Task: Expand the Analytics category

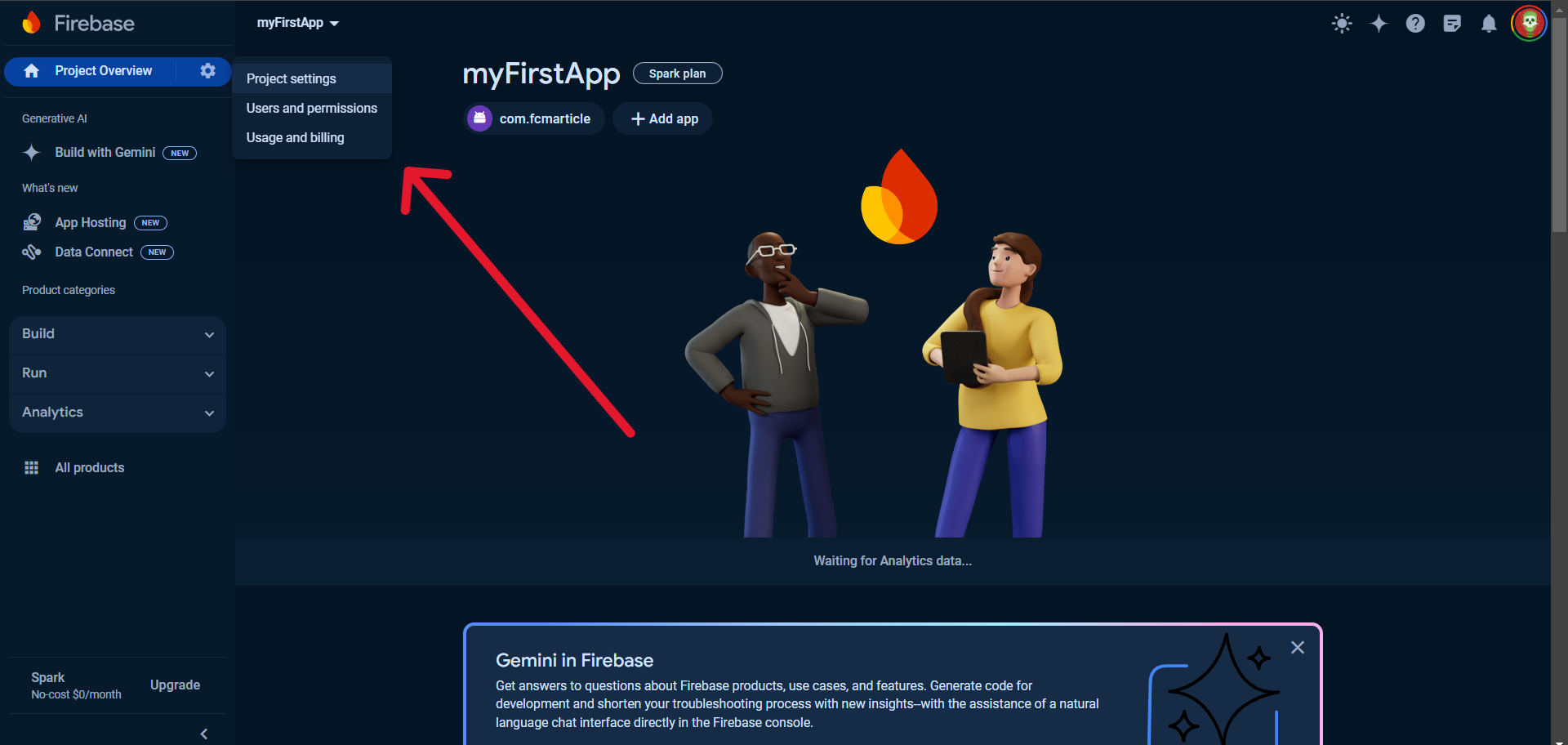Action: pyautogui.click(x=118, y=413)
